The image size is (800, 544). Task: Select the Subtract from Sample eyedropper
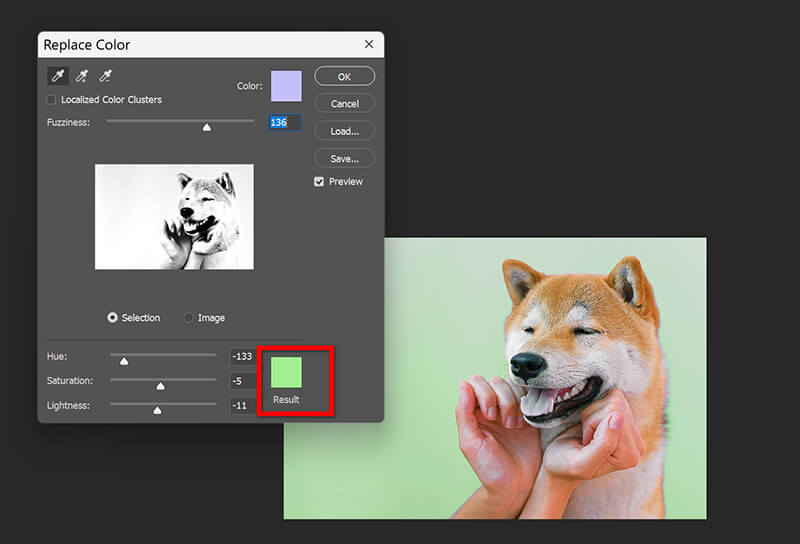(x=105, y=76)
